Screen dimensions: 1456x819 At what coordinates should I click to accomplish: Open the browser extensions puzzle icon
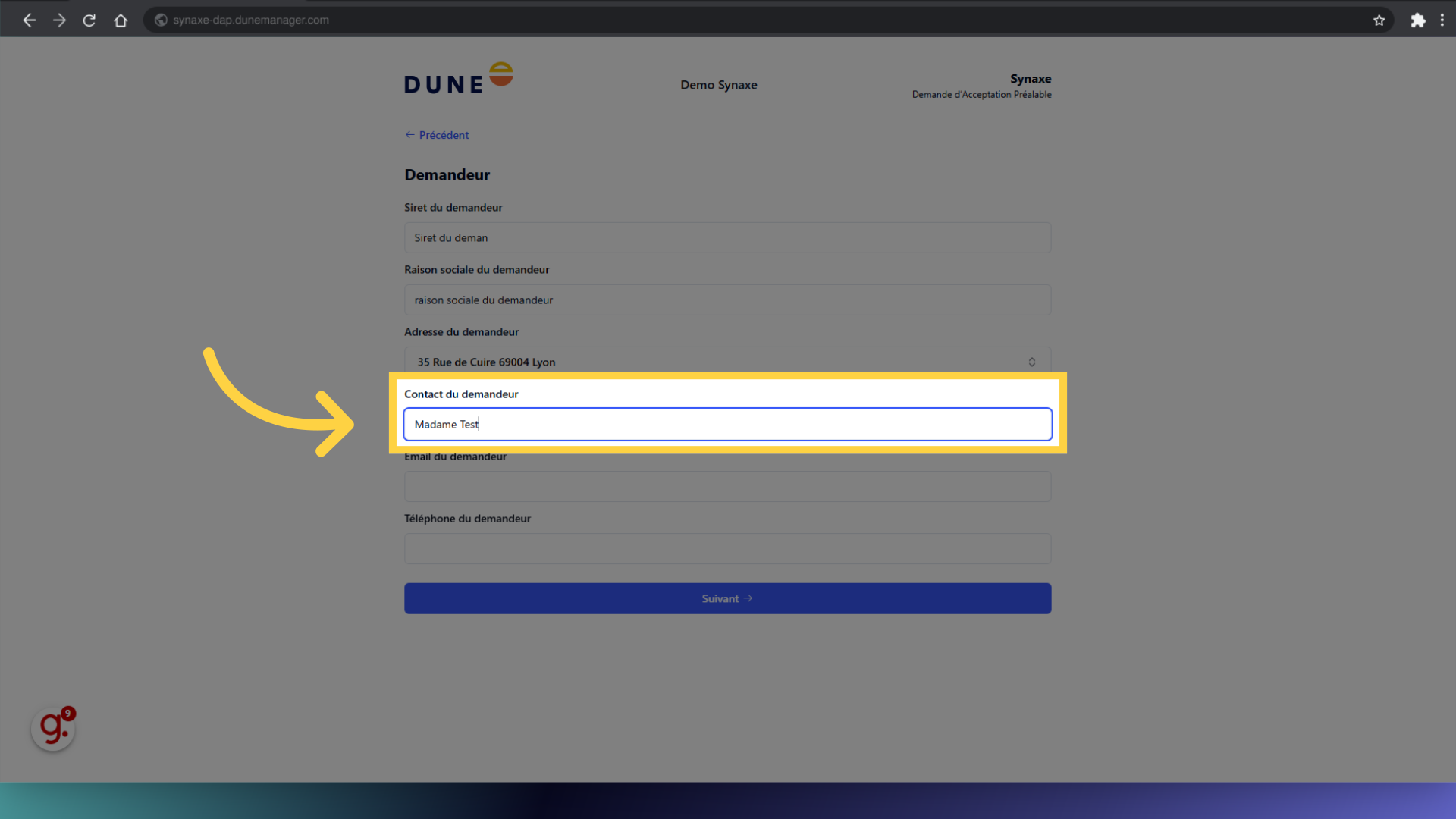(x=1418, y=20)
